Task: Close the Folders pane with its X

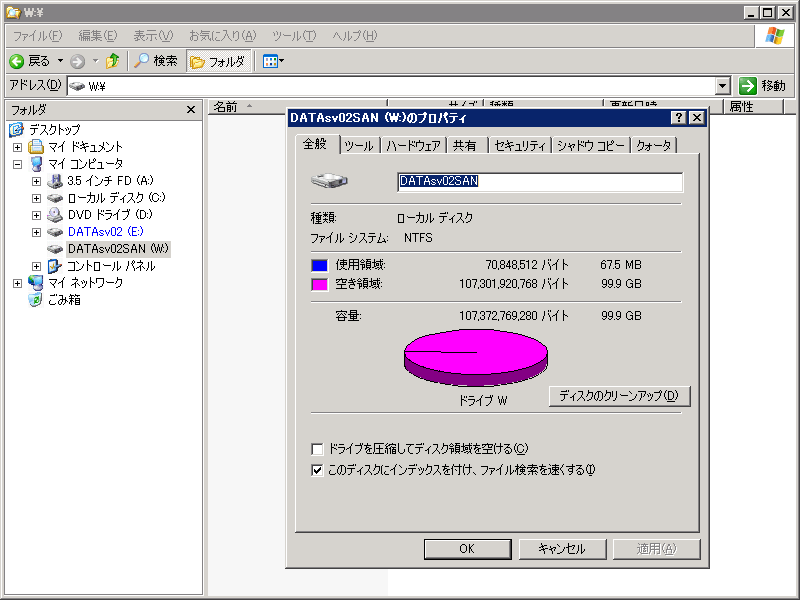Action: [191, 109]
